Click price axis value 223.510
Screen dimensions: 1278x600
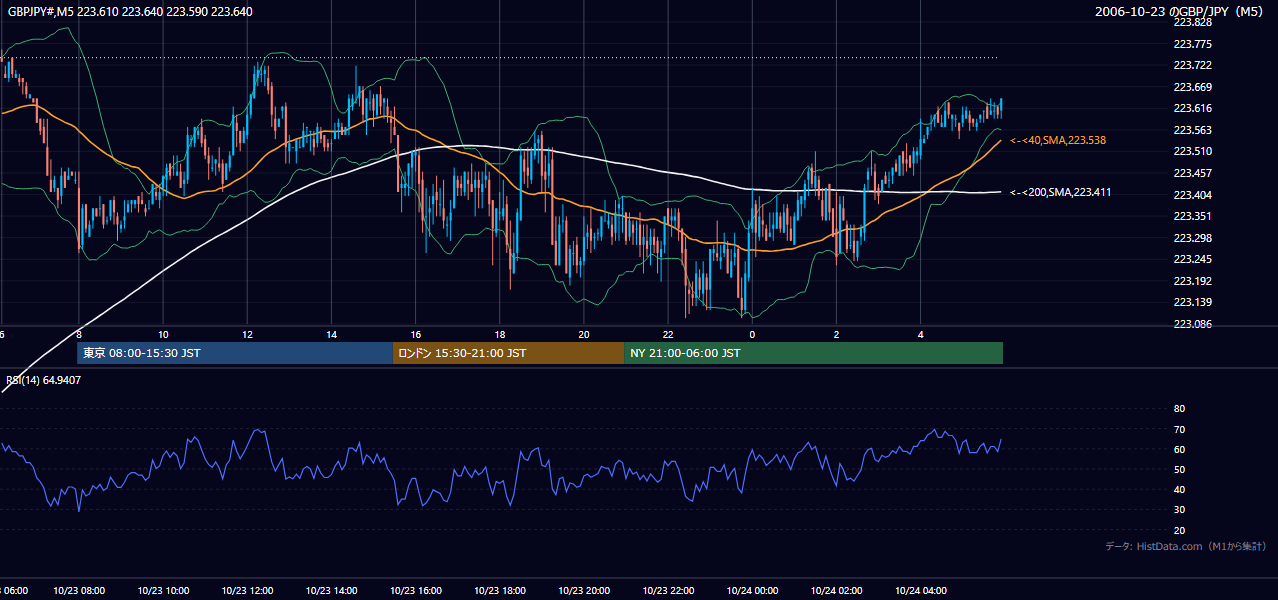(1192, 151)
